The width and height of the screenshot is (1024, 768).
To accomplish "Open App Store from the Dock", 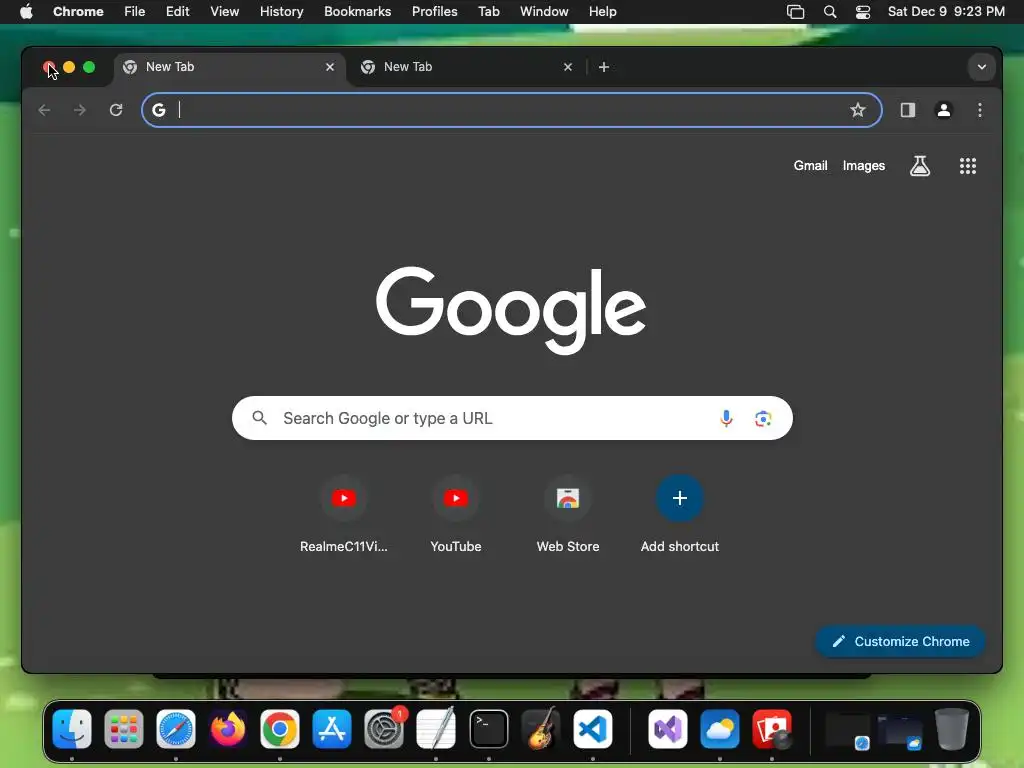I will [332, 729].
